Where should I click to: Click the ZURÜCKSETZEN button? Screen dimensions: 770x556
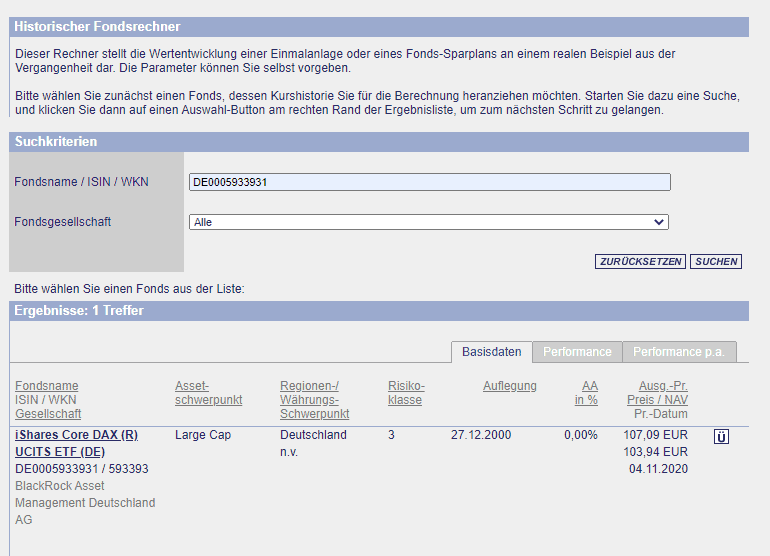tap(640, 261)
